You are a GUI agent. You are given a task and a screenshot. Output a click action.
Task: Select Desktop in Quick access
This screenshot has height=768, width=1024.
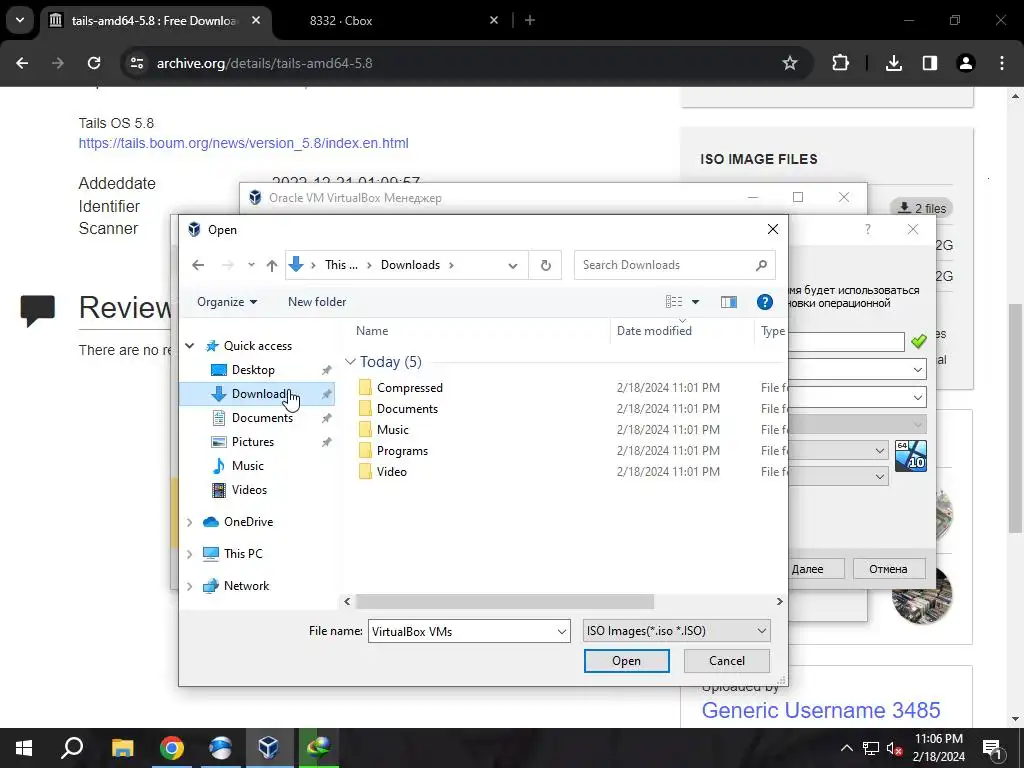point(253,370)
